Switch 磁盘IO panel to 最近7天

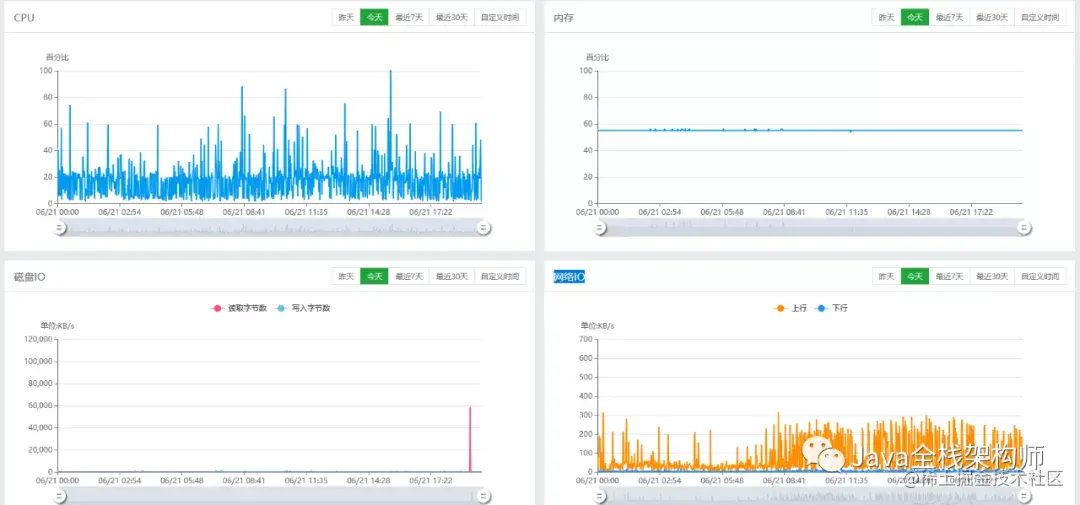(408, 276)
